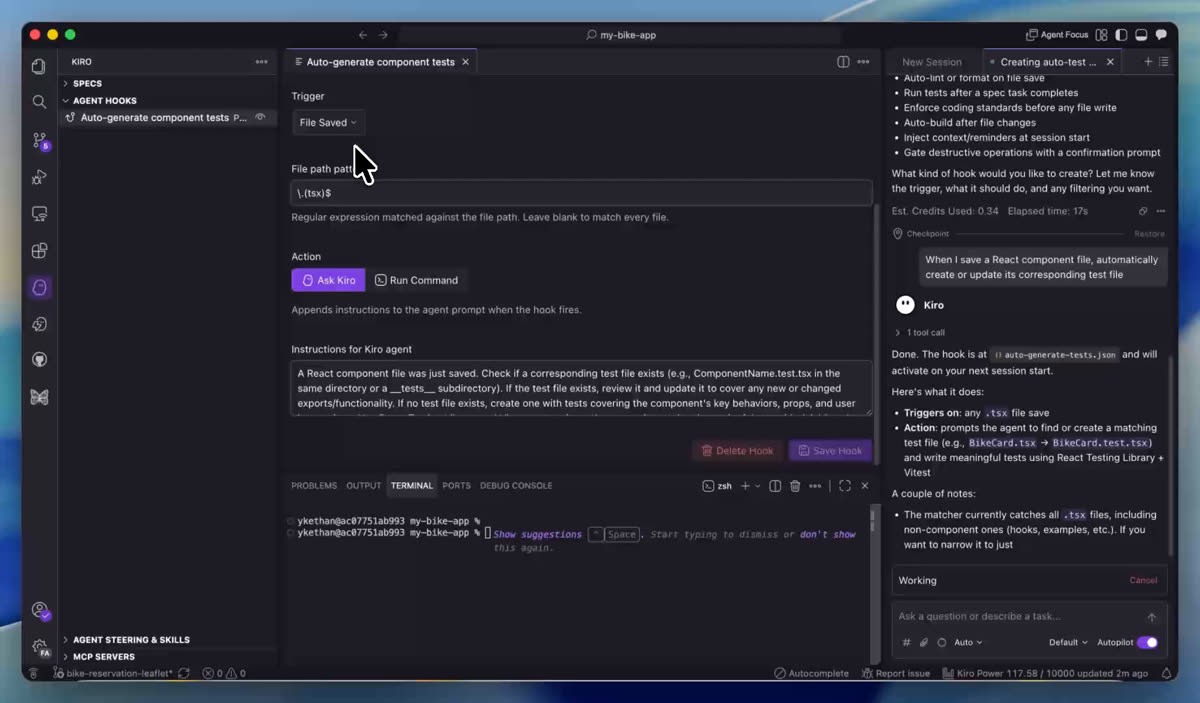This screenshot has height=703, width=1200.
Task: Open KIRO panel more actions menu
Action: pos(262,62)
